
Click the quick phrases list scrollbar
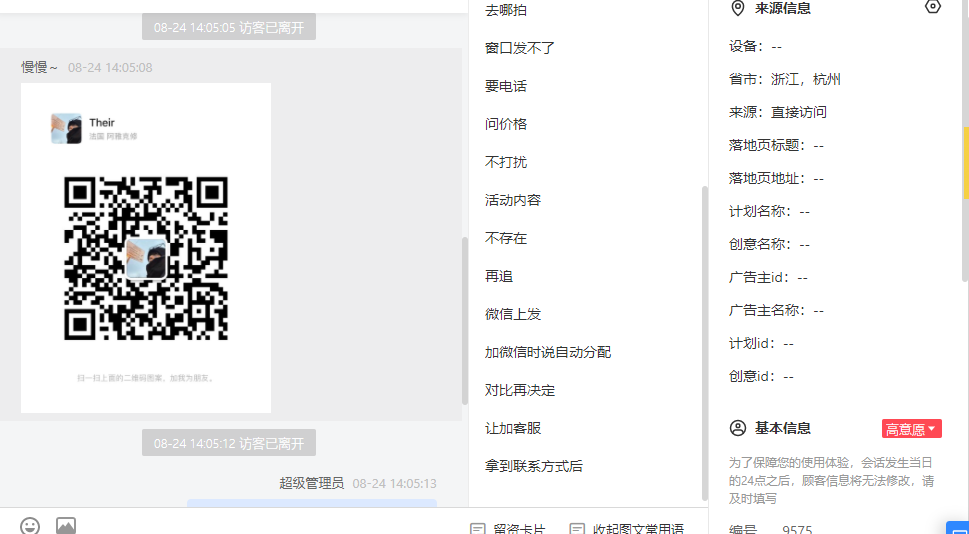pos(705,343)
